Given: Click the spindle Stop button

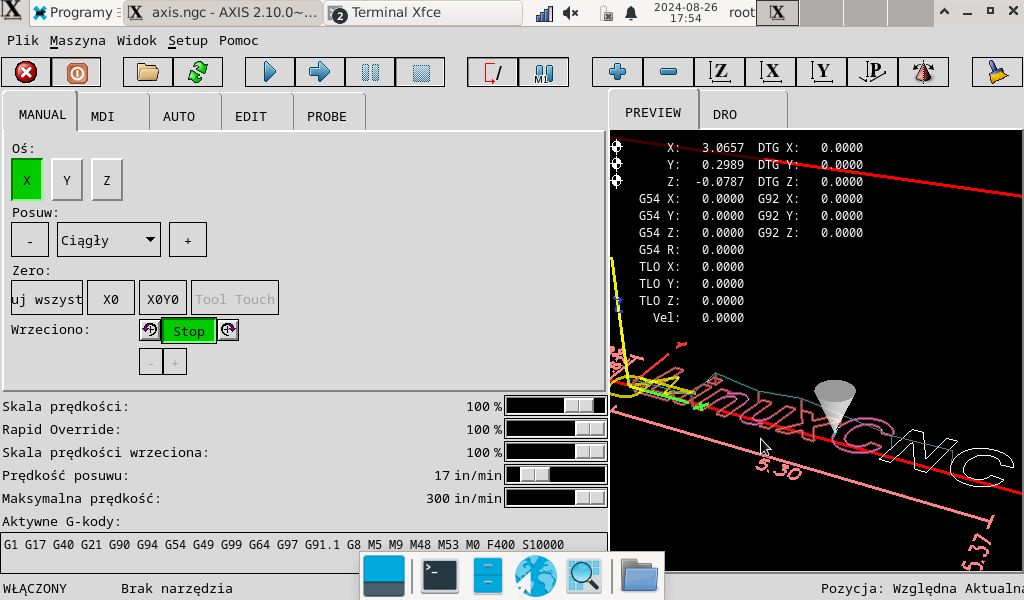Looking at the screenshot, I should tap(189, 331).
